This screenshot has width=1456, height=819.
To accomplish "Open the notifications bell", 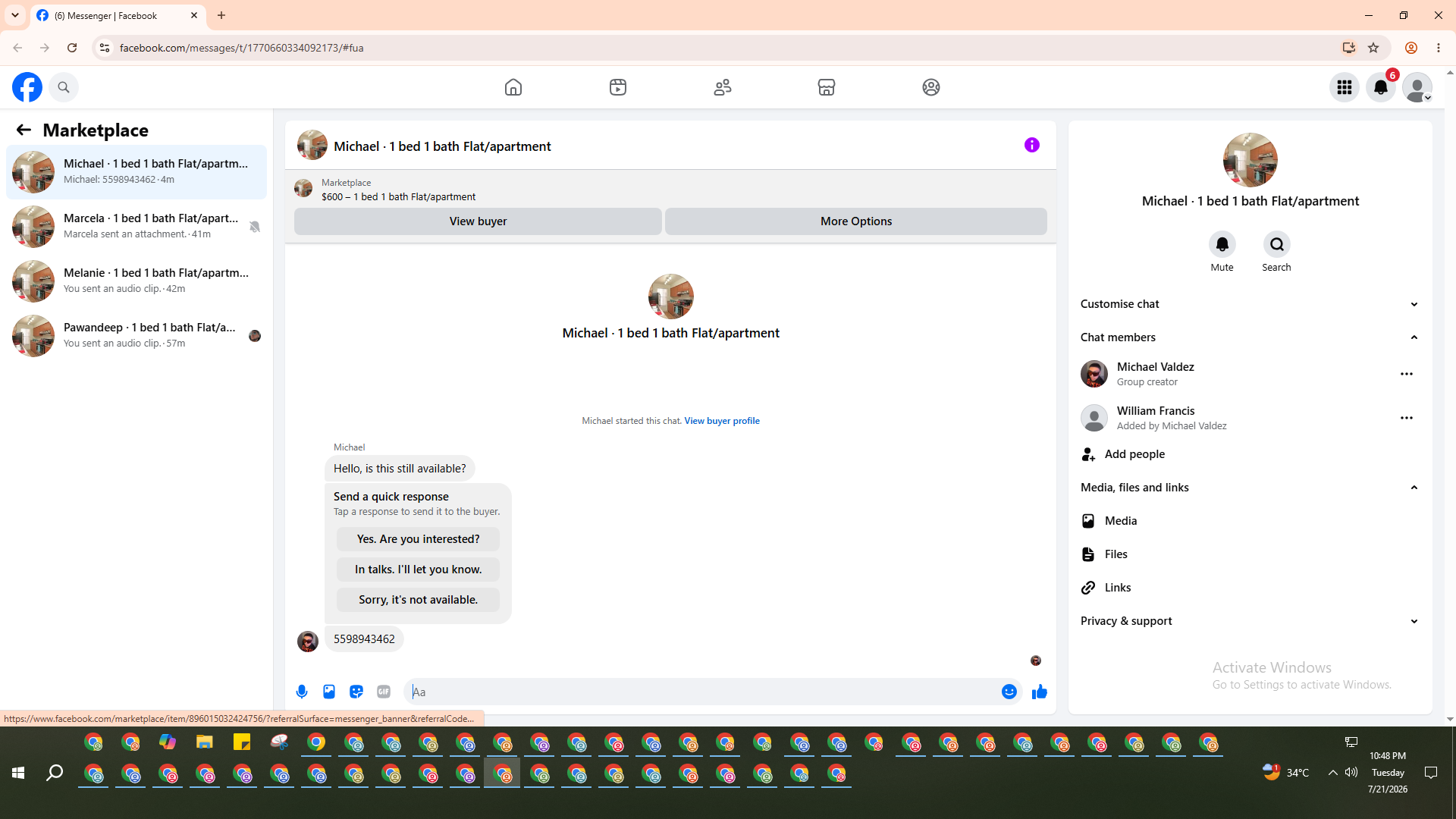I will [1381, 87].
